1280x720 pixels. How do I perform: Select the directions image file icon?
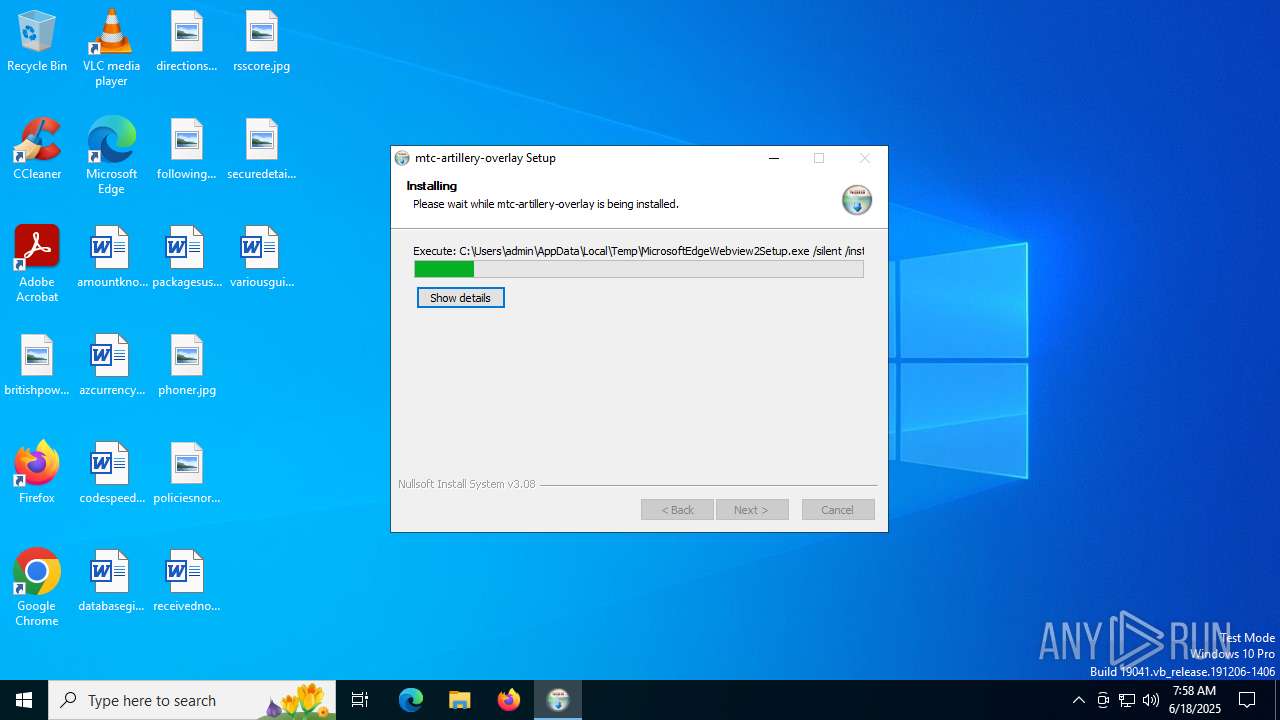point(186,42)
